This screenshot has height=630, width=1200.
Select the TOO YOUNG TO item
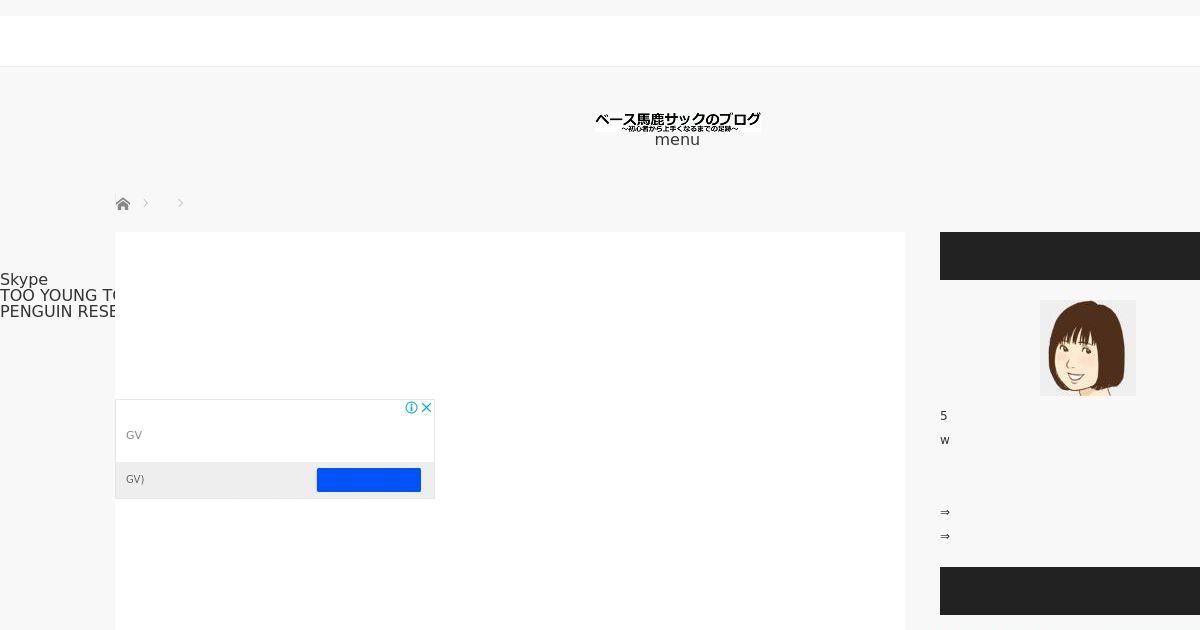(58, 296)
